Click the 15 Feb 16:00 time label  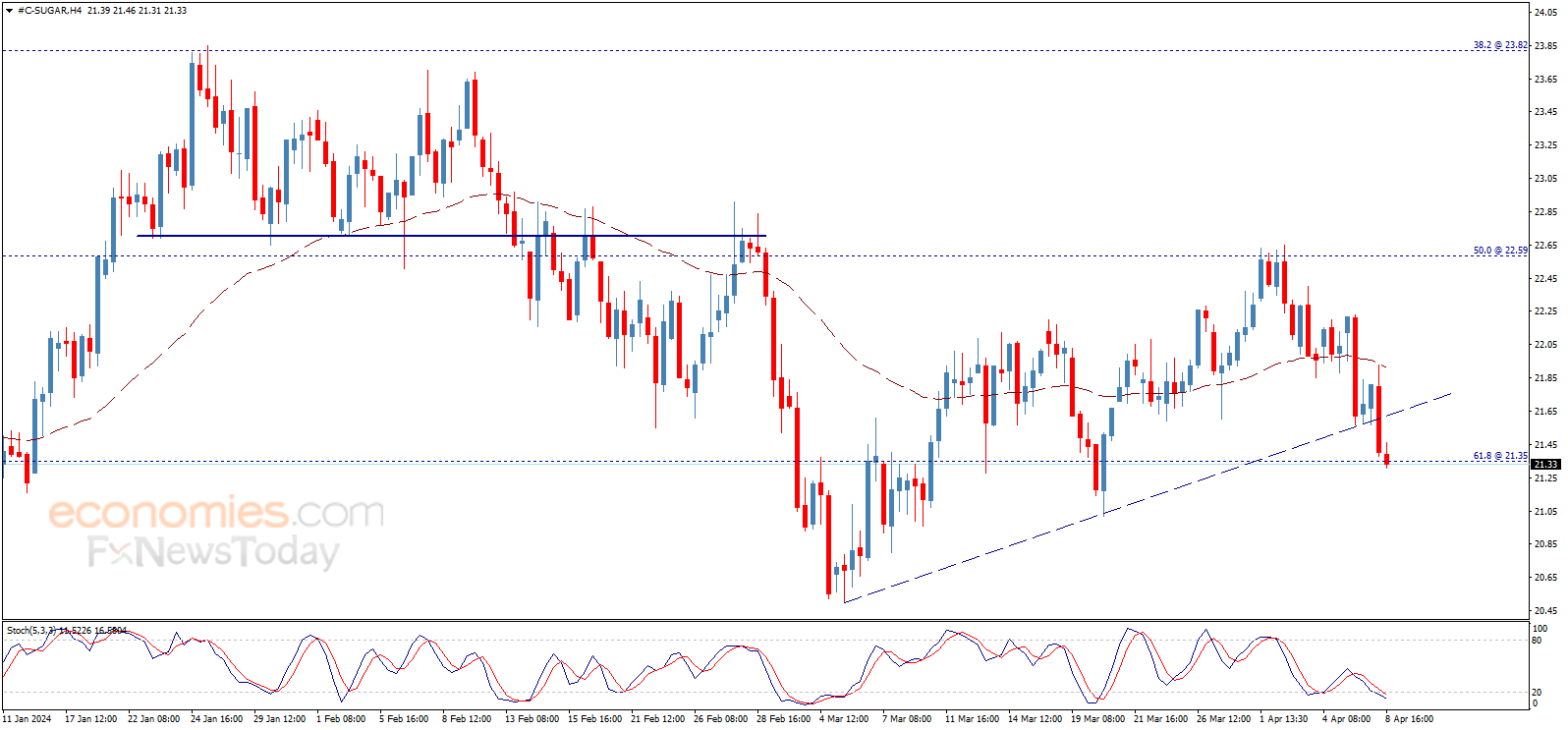pyautogui.click(x=594, y=719)
